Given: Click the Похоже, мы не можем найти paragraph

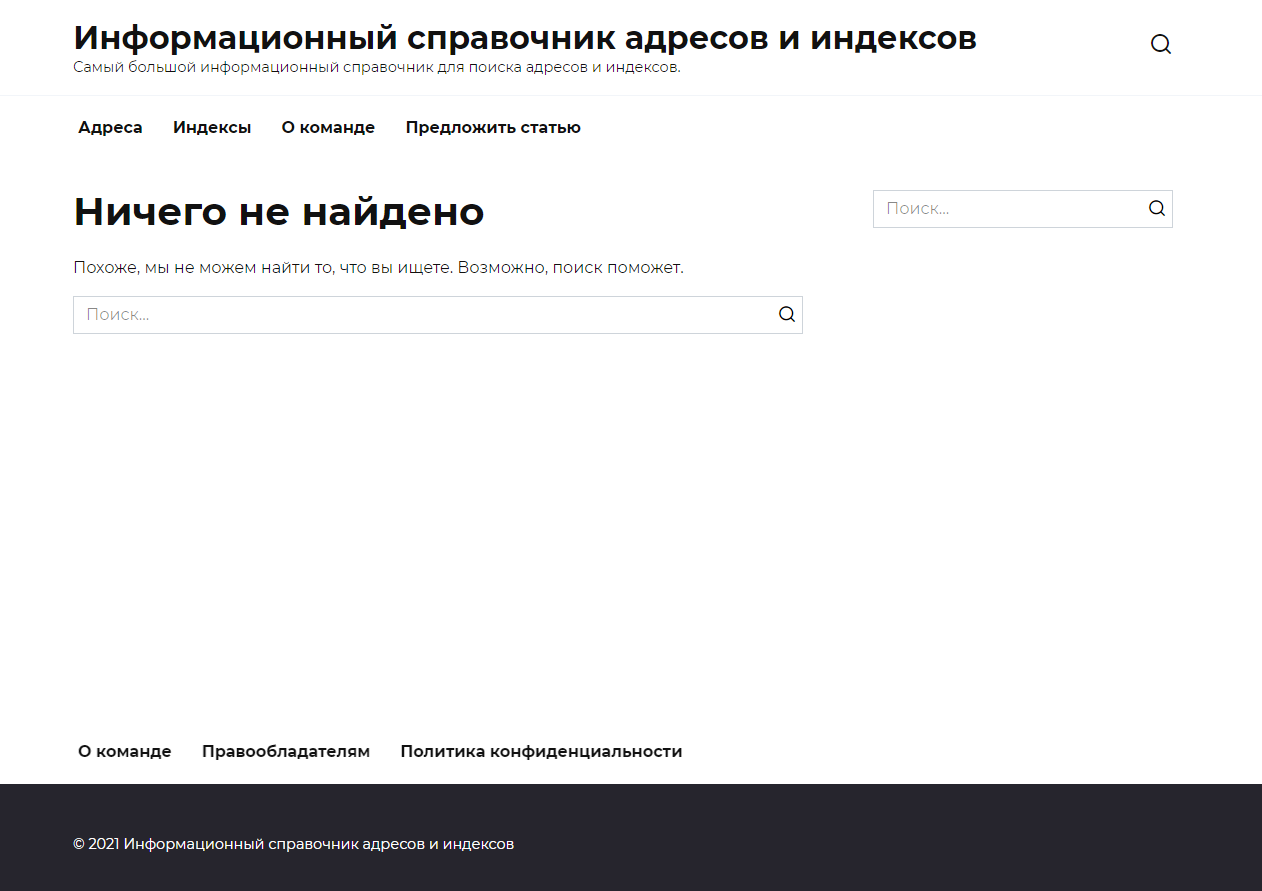Looking at the screenshot, I should 378,268.
